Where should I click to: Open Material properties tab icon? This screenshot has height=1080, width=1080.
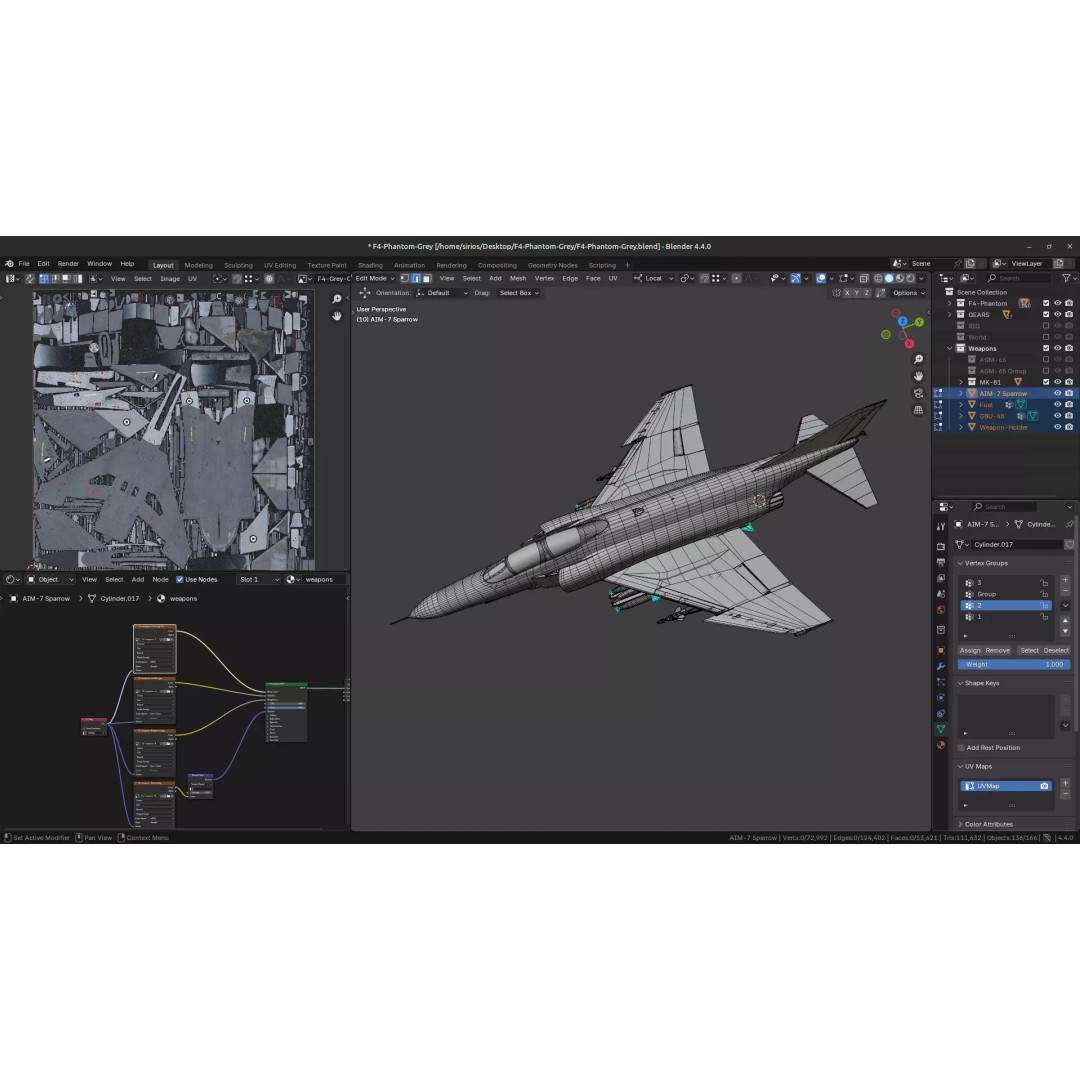(941, 745)
